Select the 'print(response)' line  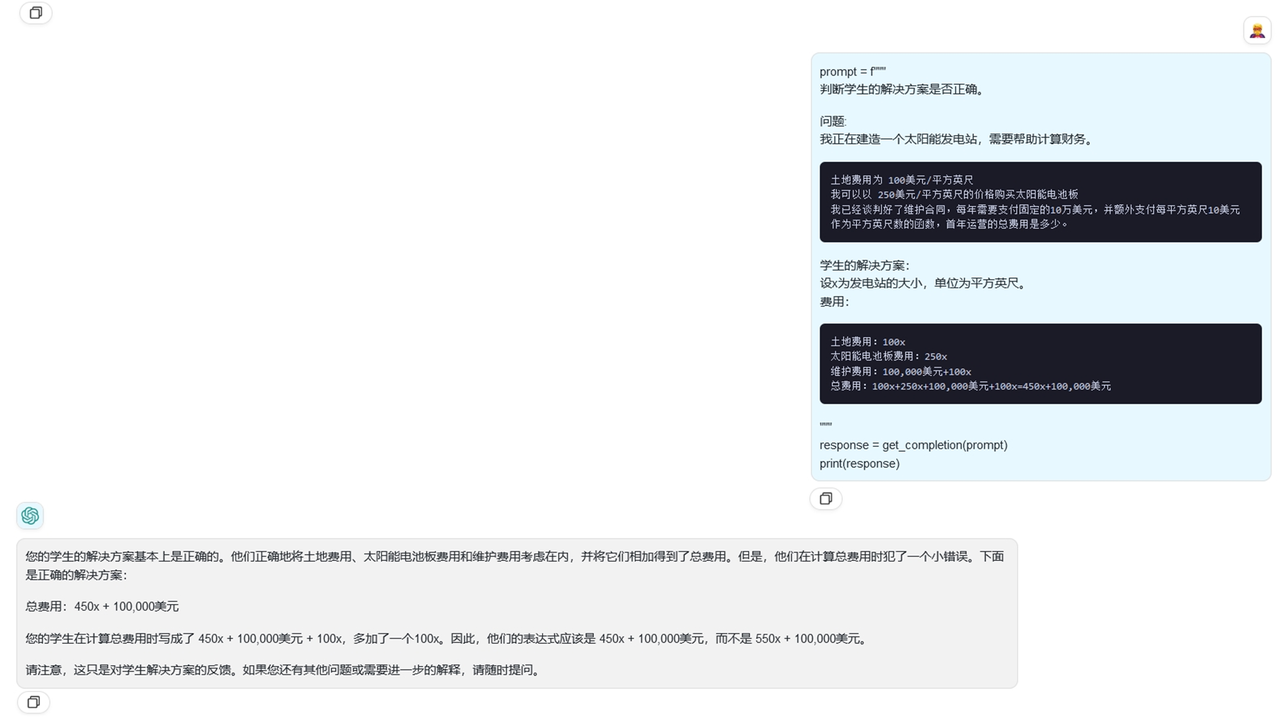point(859,464)
